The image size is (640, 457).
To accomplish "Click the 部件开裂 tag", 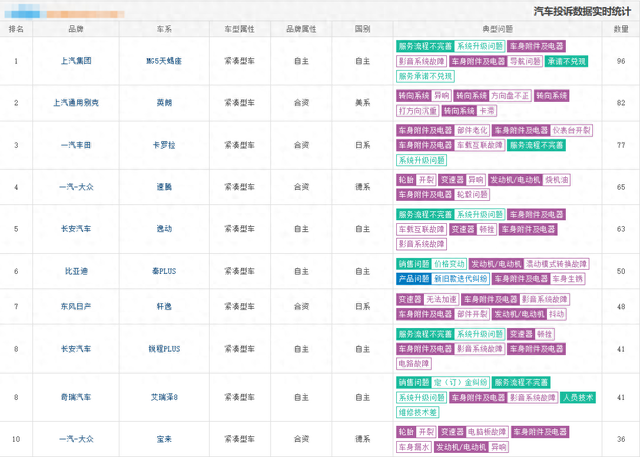I will (472, 314).
